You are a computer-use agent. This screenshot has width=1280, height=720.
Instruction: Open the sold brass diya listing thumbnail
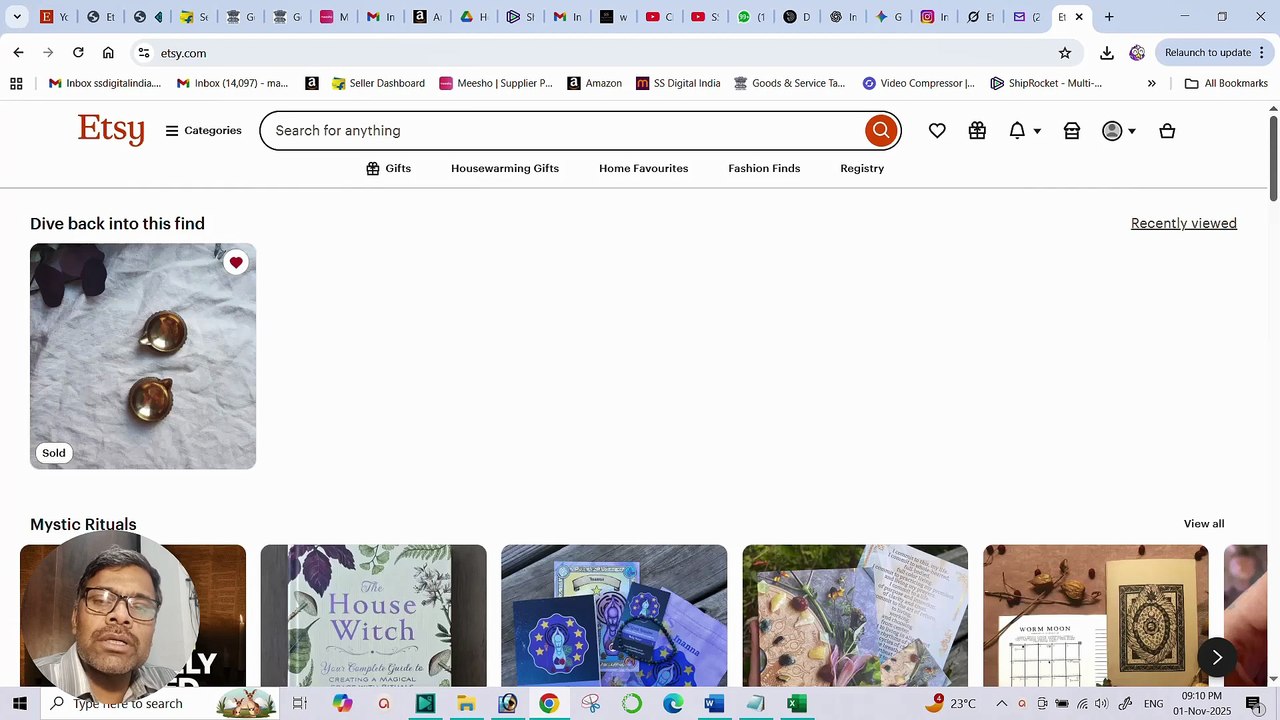[143, 356]
